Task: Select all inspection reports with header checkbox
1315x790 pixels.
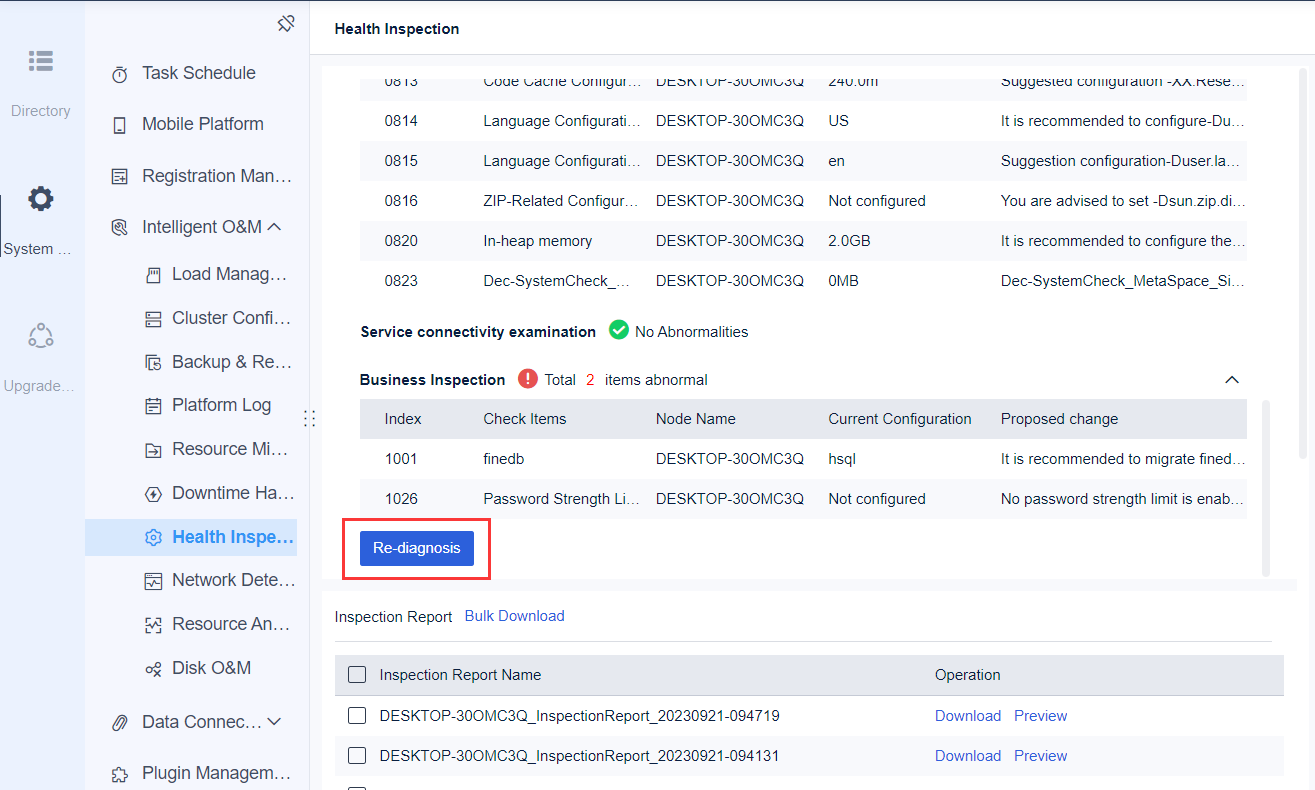Action: click(x=357, y=675)
